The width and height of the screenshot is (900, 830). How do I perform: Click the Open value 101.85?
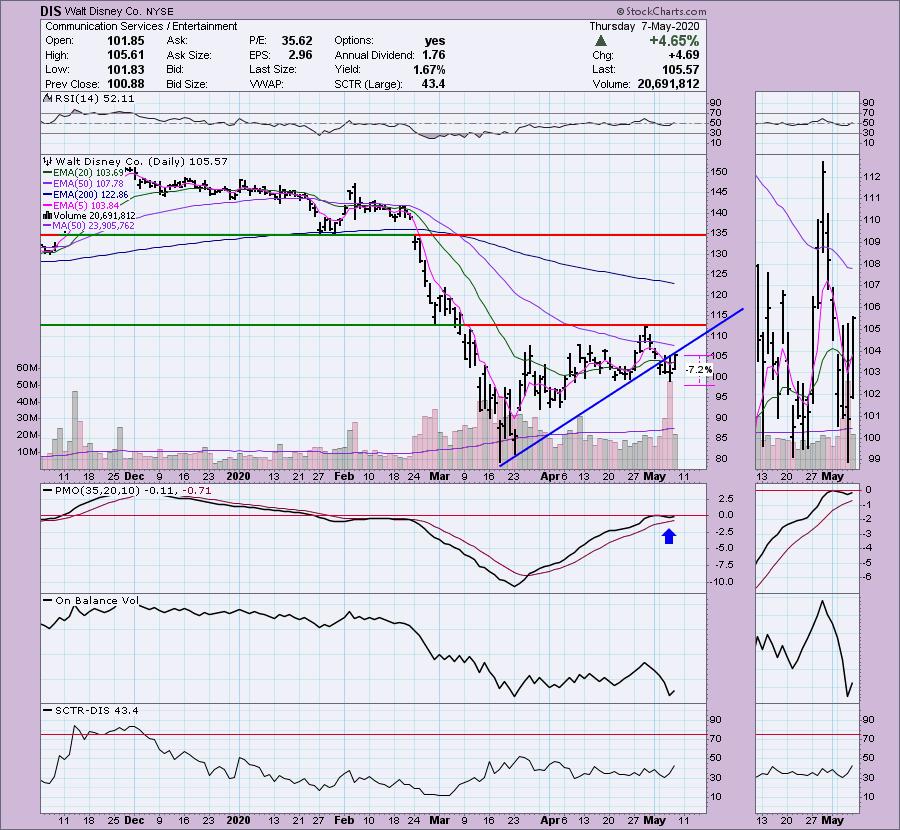tap(126, 41)
